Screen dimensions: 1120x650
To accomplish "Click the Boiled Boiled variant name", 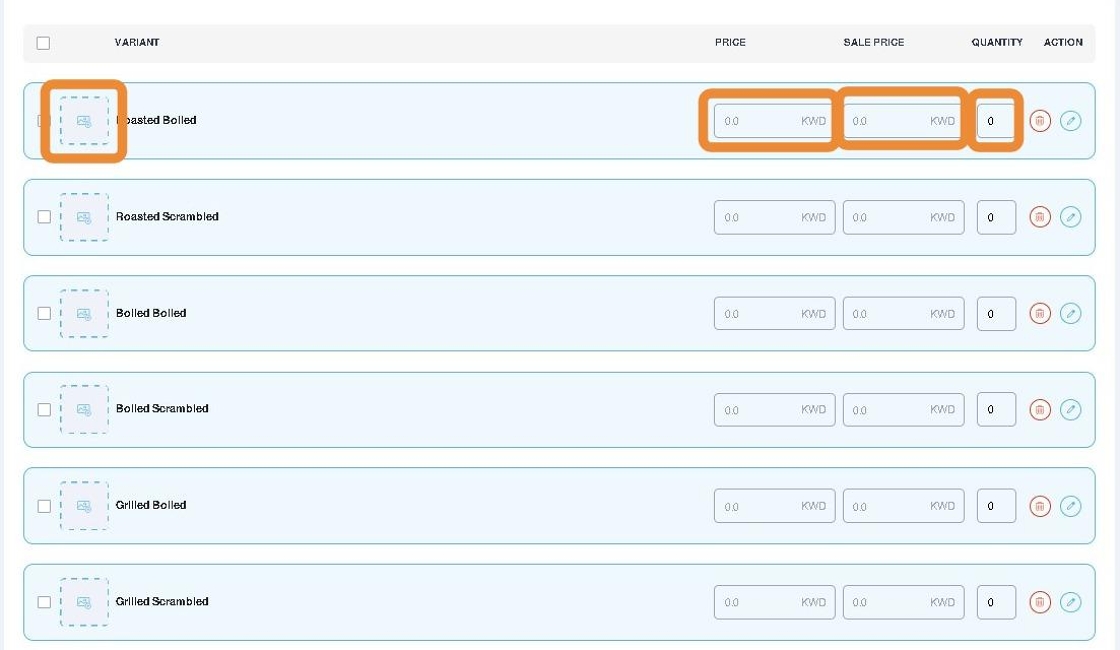I will 151,313.
